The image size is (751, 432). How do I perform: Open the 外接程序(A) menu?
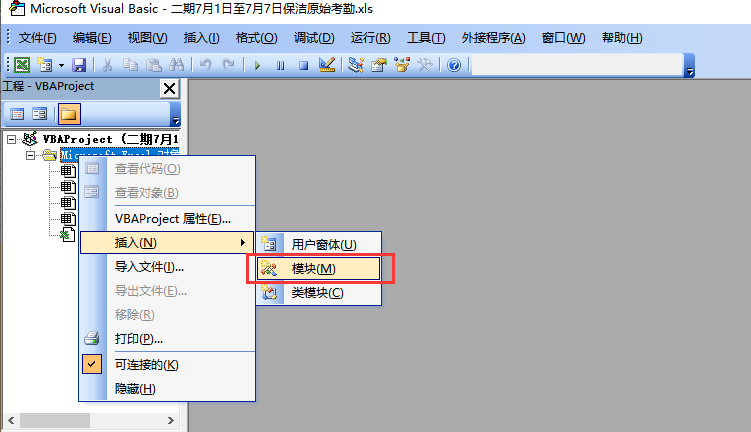[493, 38]
